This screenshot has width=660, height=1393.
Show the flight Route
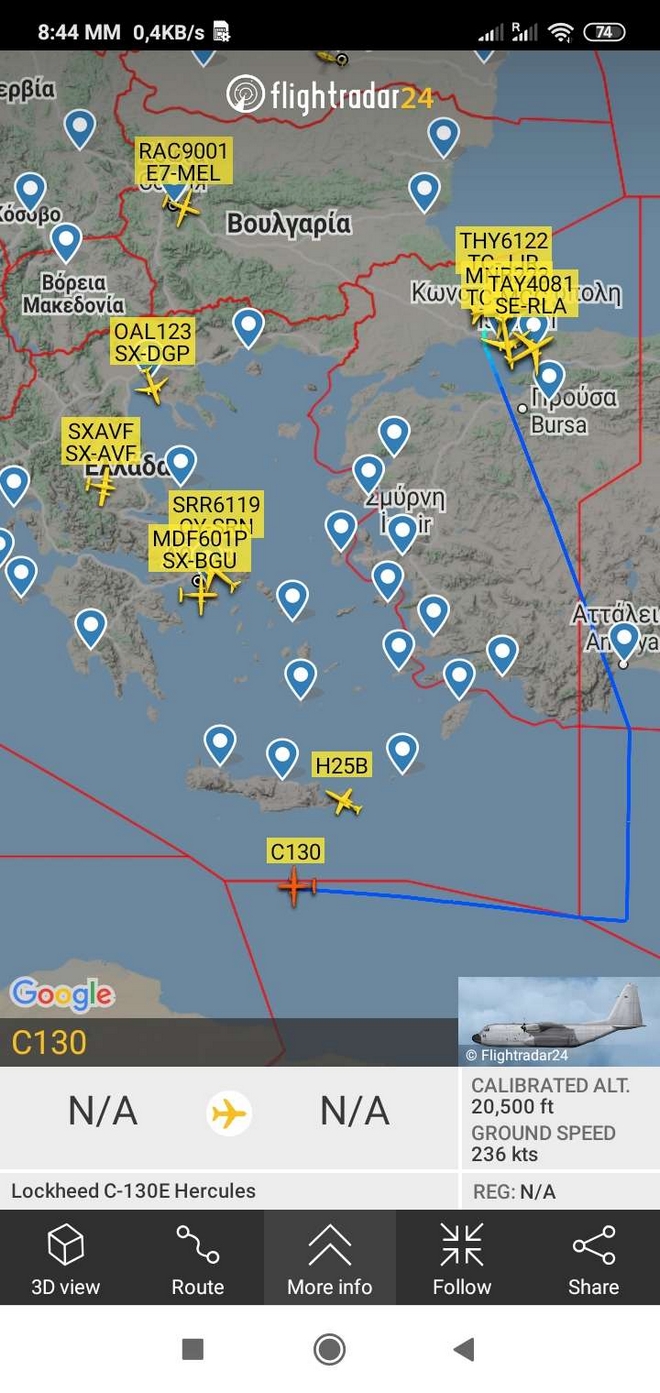click(x=198, y=1257)
